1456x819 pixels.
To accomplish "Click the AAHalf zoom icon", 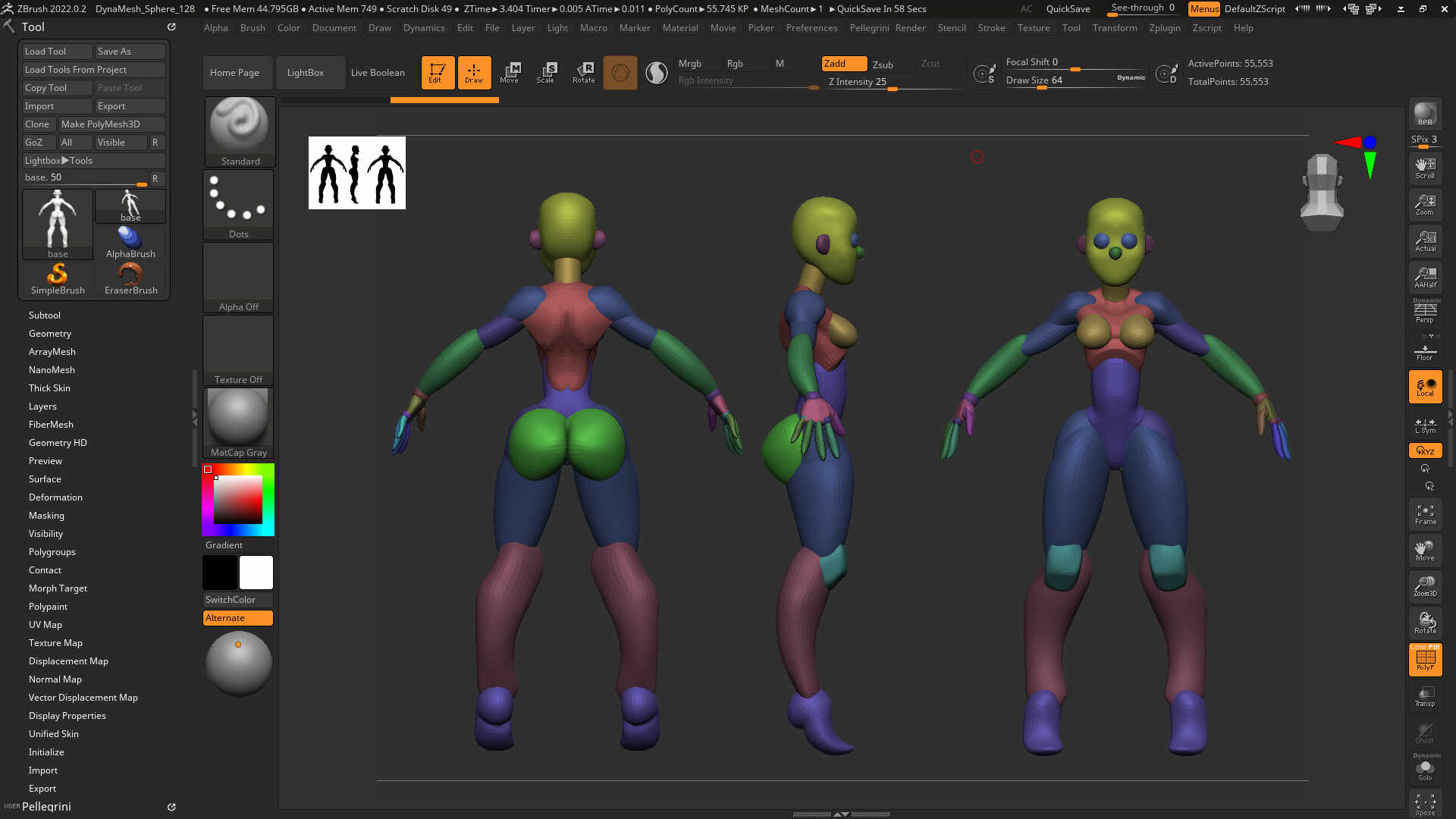I will click(1425, 278).
